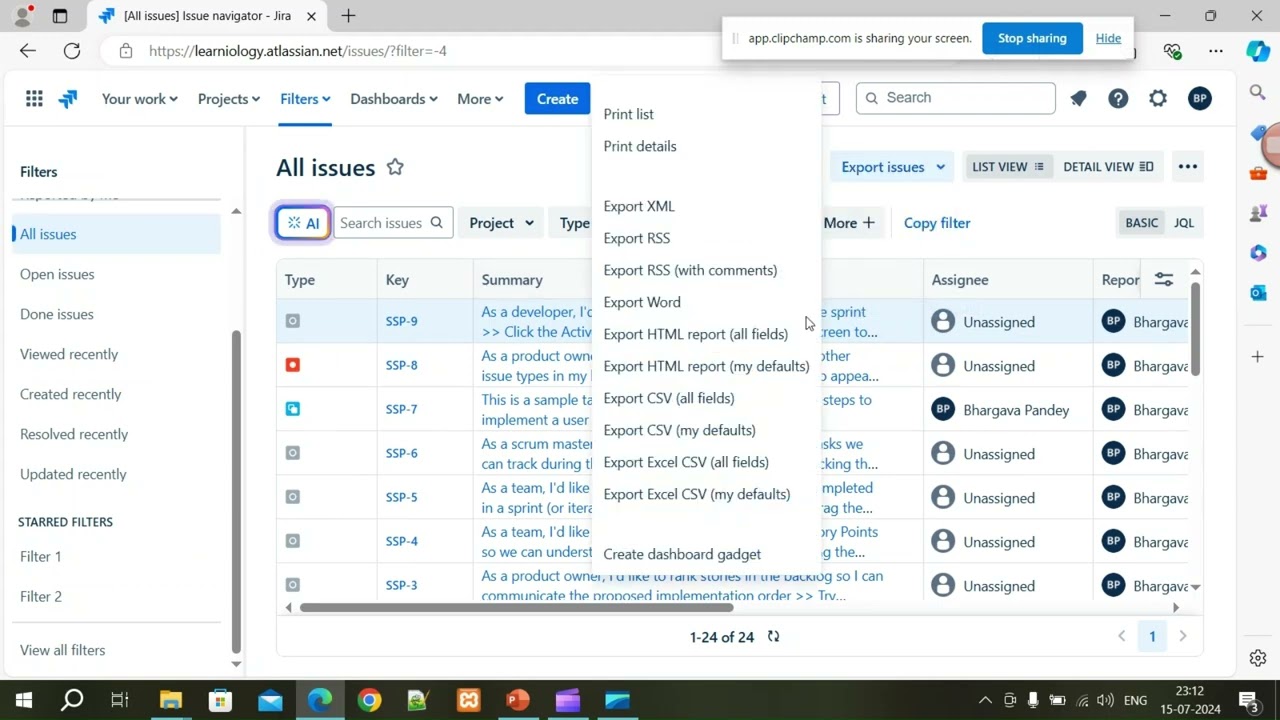Open Jira settings gear icon

coord(1158,98)
